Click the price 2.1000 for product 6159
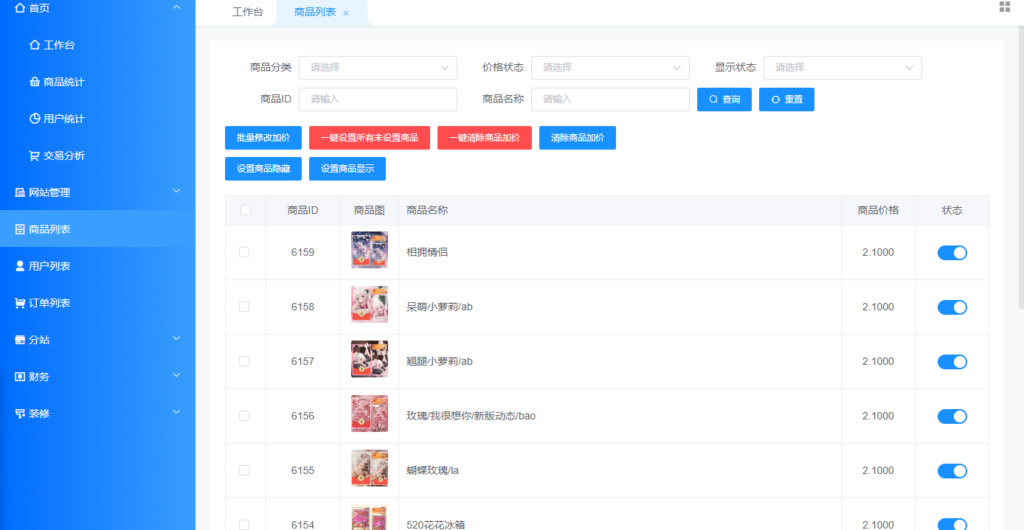The image size is (1024, 530). point(878,253)
